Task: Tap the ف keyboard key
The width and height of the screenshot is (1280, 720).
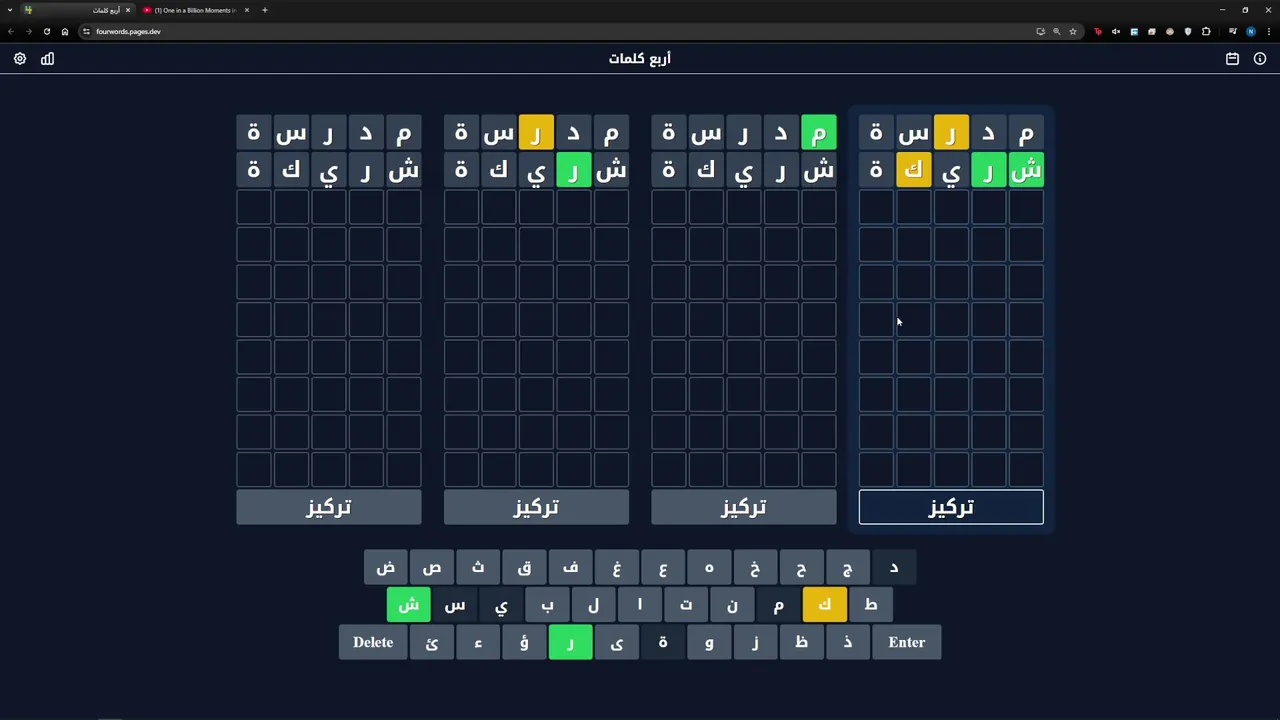Action: tap(570, 567)
